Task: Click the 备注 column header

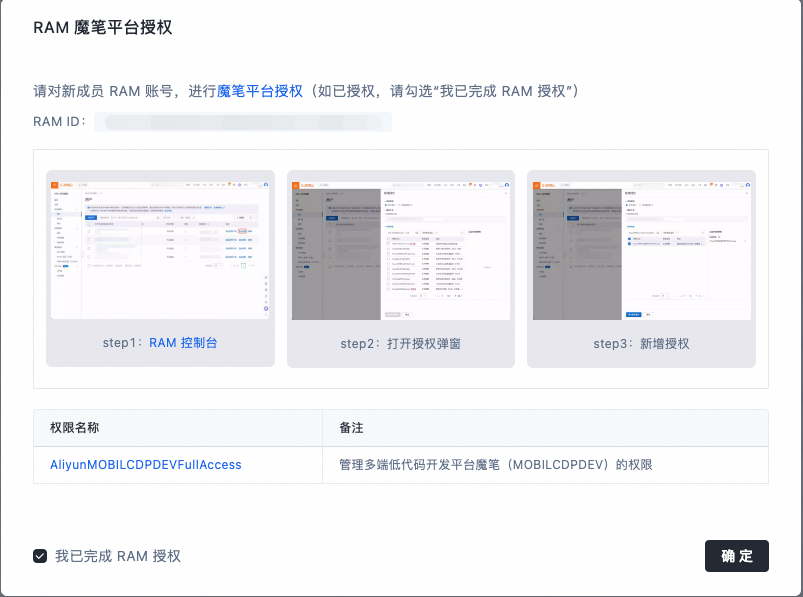Action: pyautogui.click(x=545, y=428)
